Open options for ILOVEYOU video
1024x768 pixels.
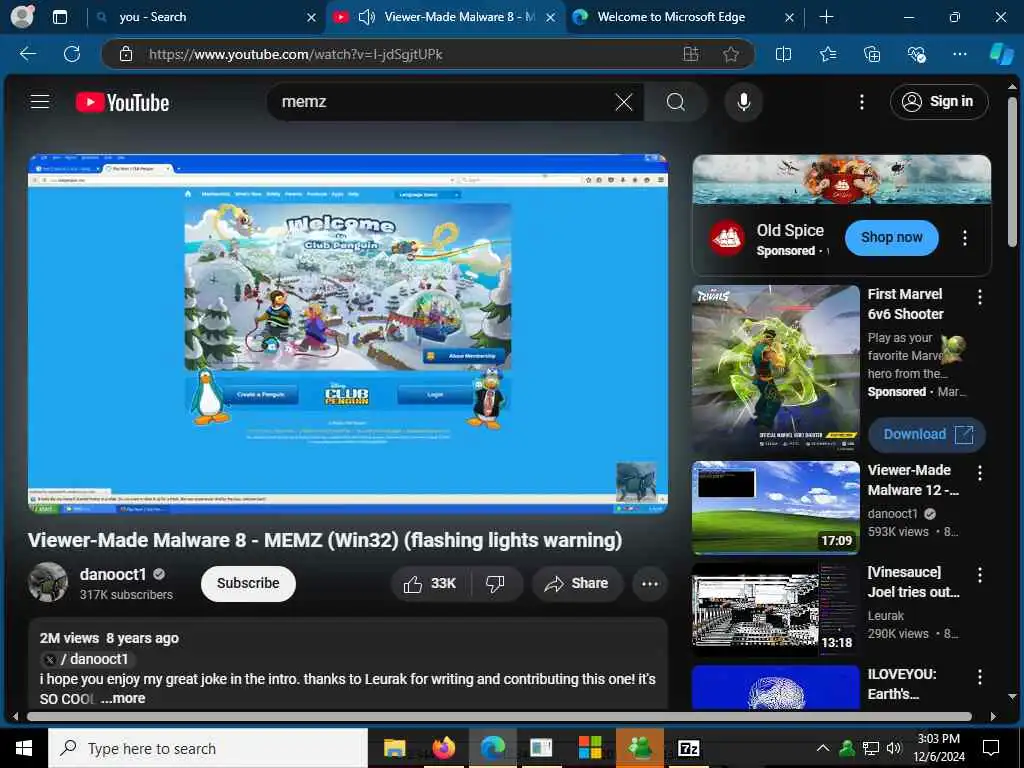980,677
